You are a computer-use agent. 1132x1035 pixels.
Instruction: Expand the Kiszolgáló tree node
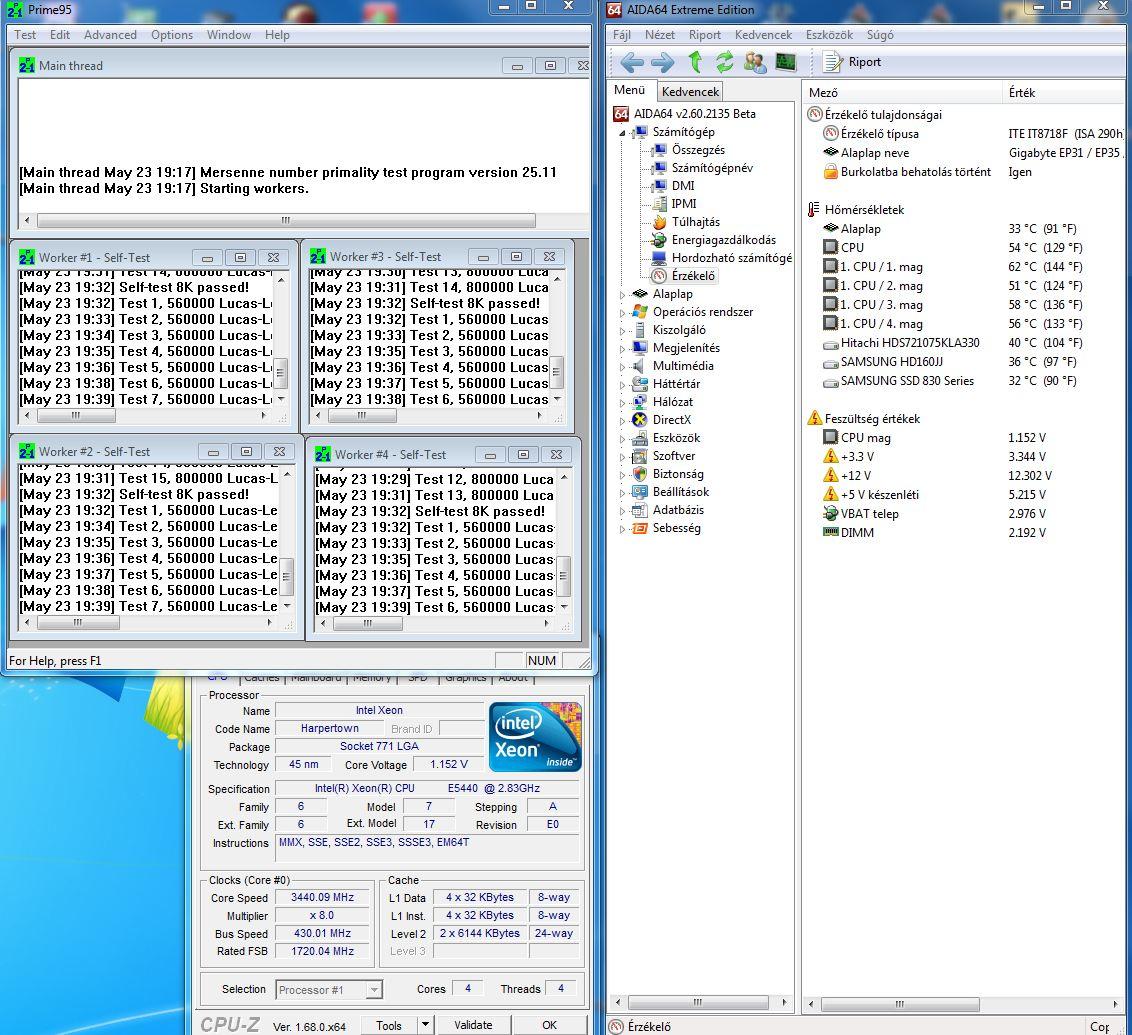click(622, 331)
